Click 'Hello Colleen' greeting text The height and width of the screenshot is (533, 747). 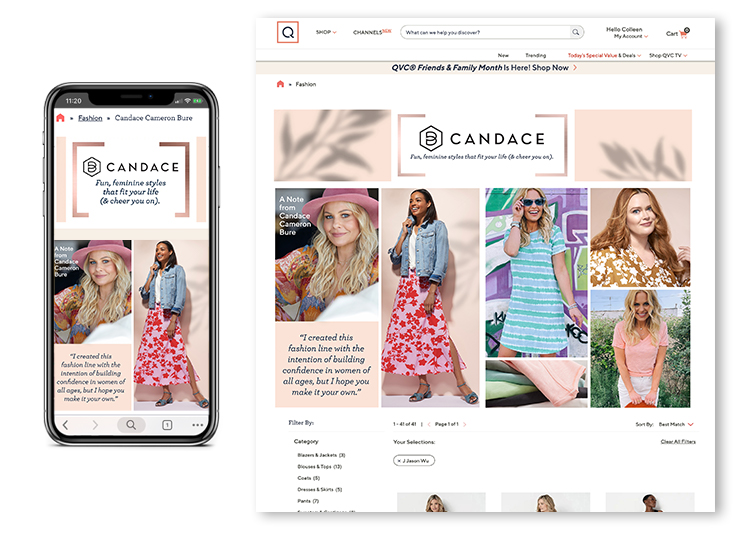click(x=624, y=30)
